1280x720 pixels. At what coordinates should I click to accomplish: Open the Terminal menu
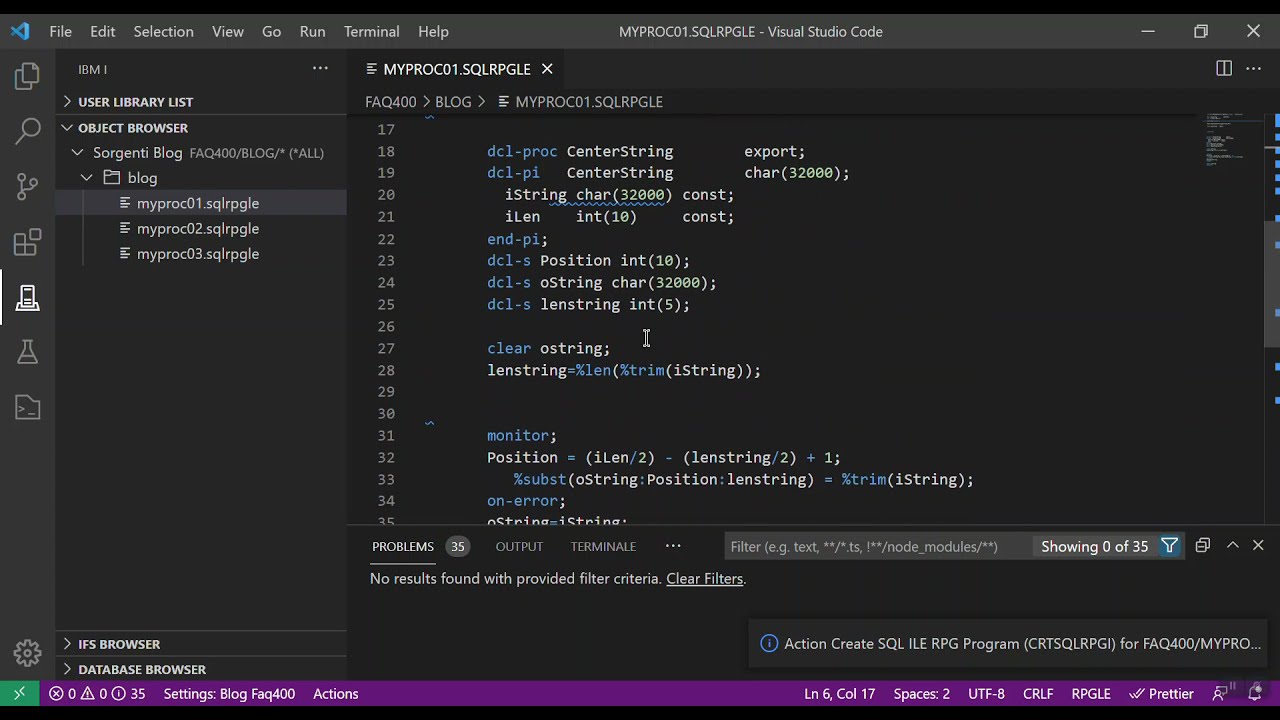pyautogui.click(x=372, y=31)
